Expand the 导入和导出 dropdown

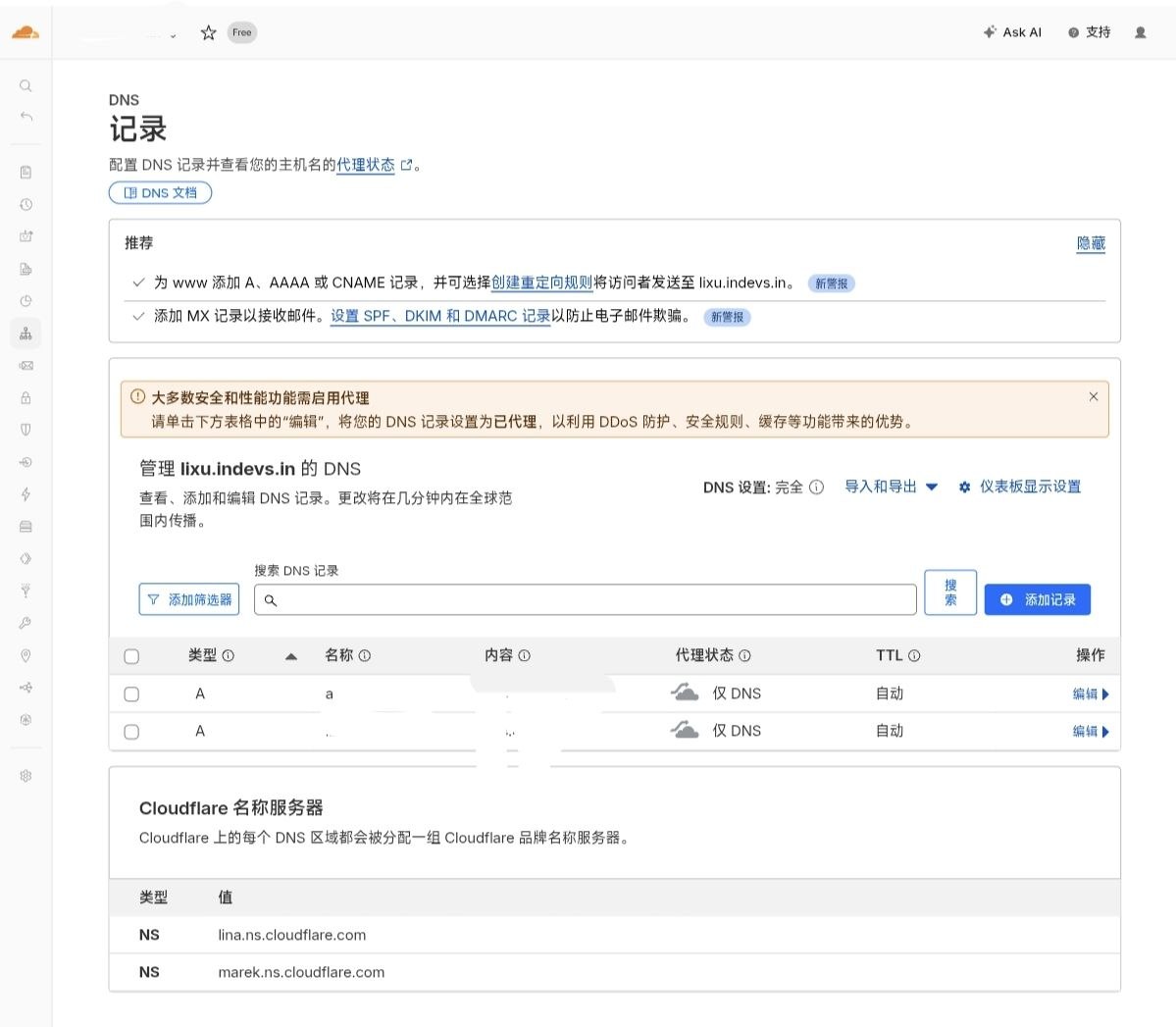(891, 487)
